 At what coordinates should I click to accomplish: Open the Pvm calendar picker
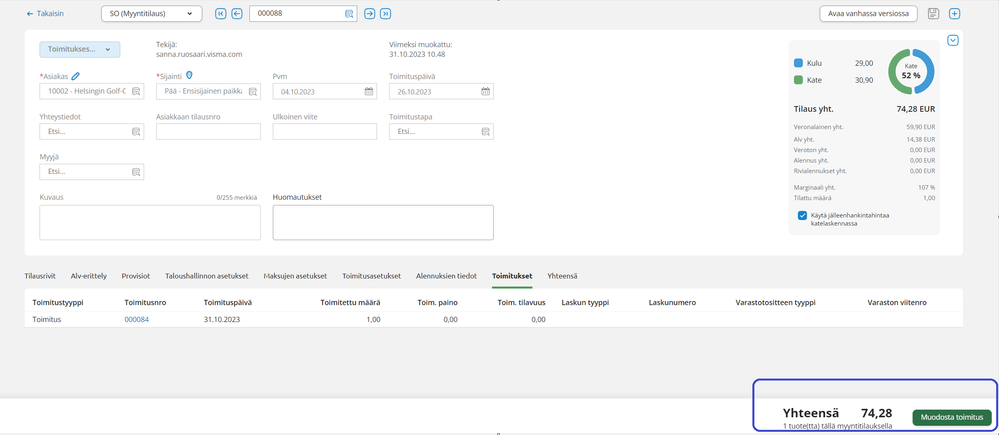click(369, 91)
